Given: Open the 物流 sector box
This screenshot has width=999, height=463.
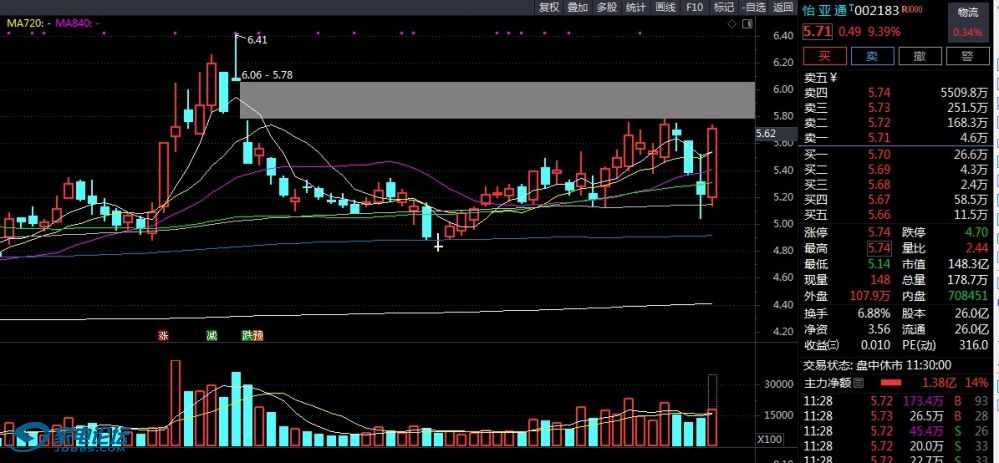Looking at the screenshot, I should click(x=968, y=13).
